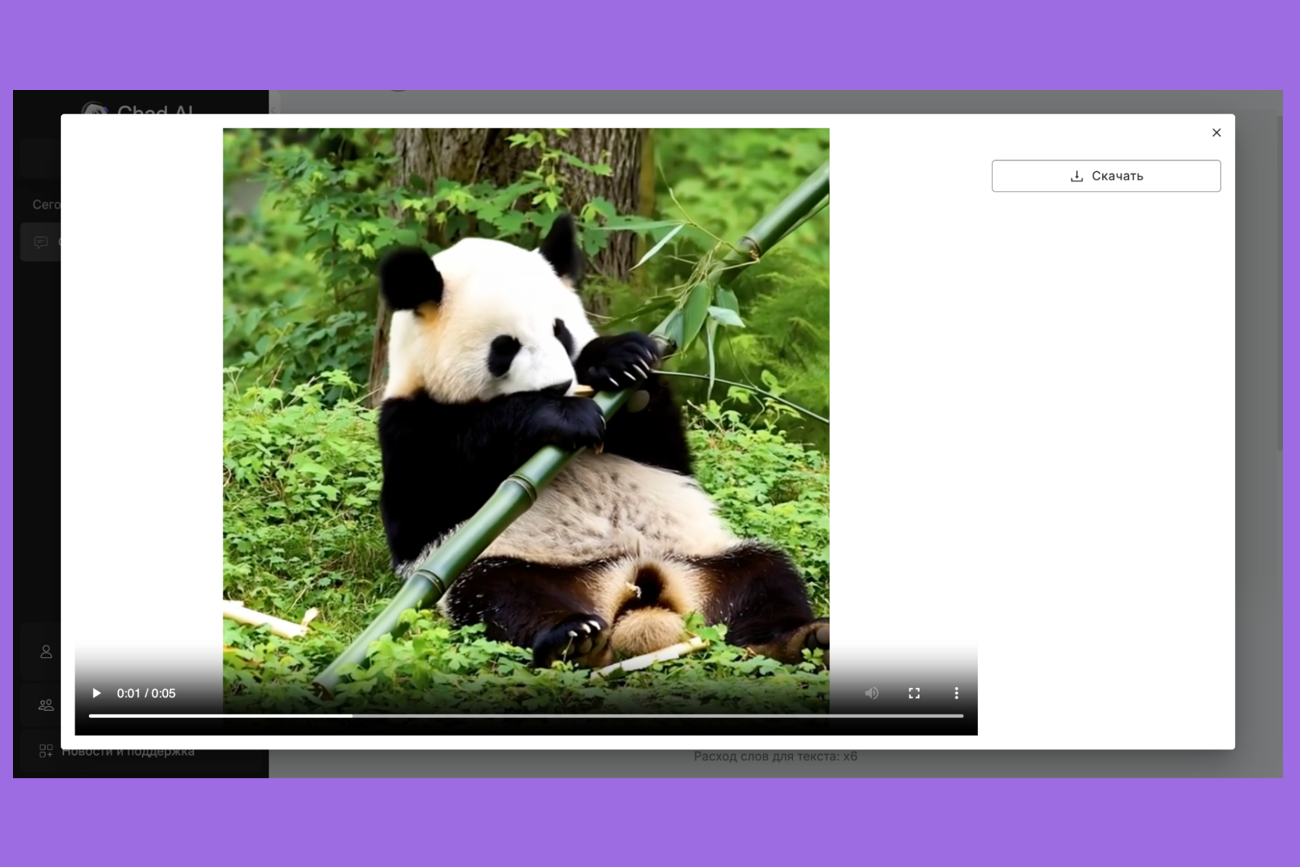
Task: Click the Расход слов для текста label
Action: 775,757
